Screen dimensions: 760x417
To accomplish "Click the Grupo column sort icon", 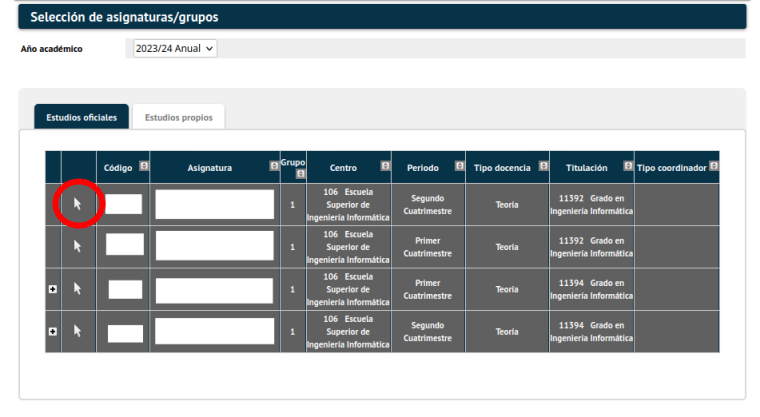I will click(x=301, y=174).
